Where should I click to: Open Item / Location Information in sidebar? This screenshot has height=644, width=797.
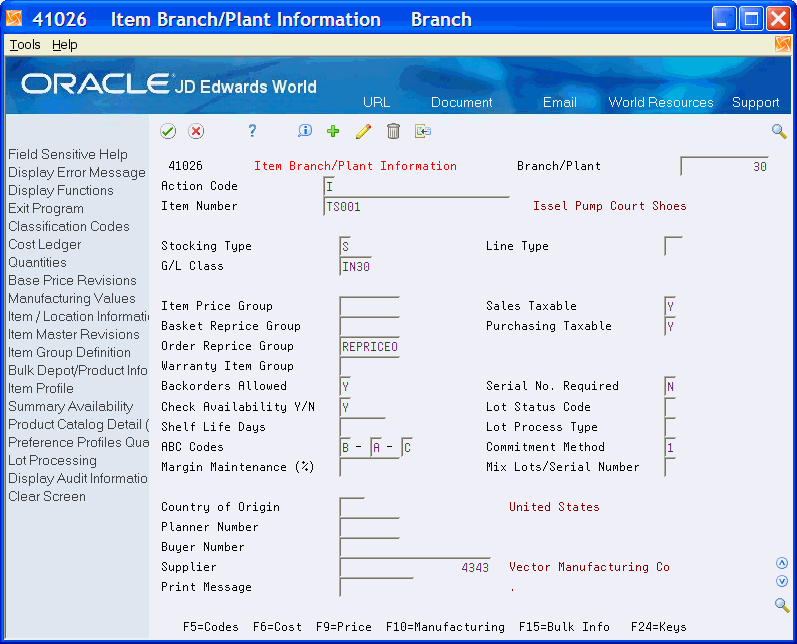pos(78,316)
